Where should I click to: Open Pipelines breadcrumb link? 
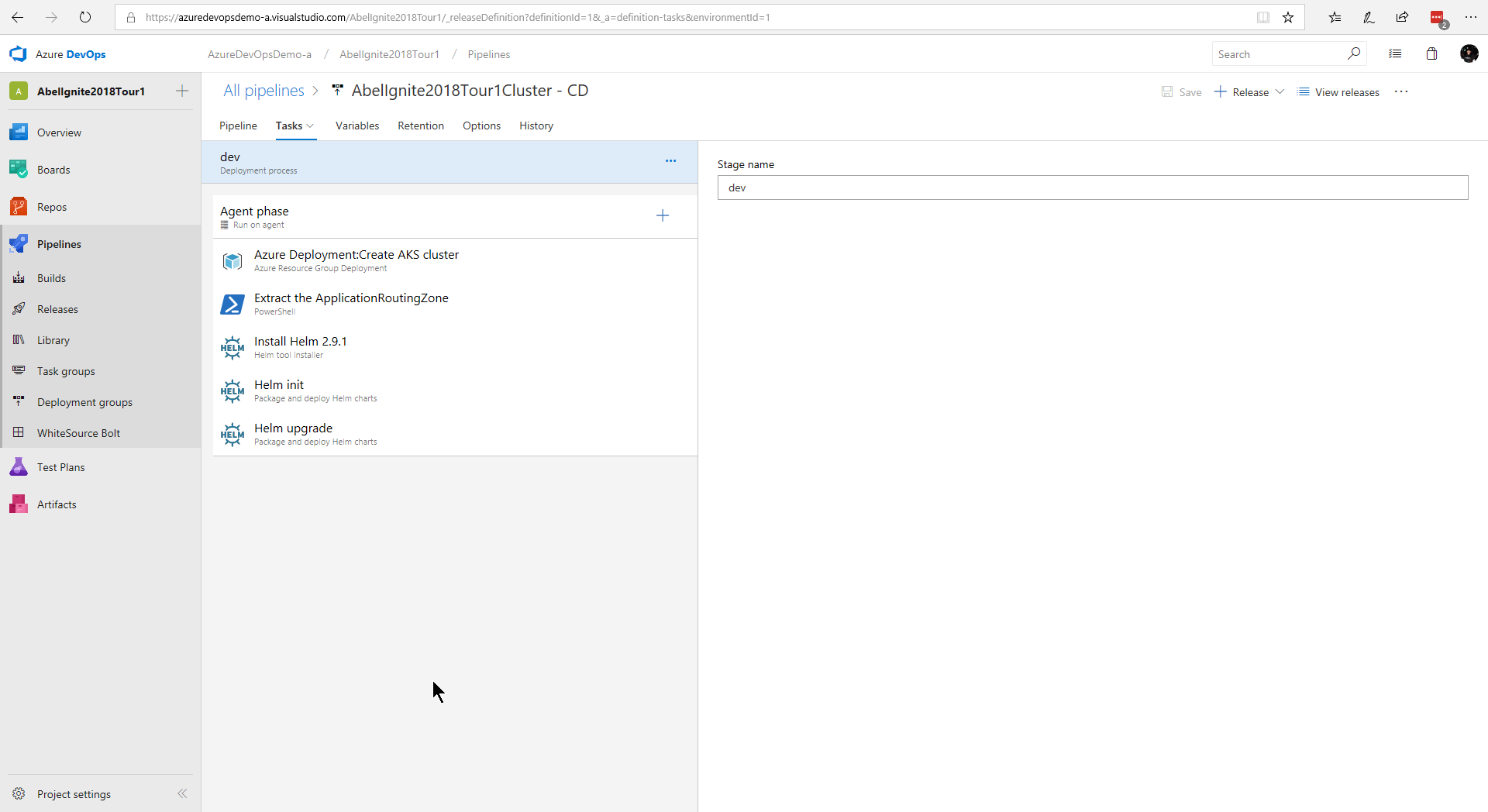(489, 54)
